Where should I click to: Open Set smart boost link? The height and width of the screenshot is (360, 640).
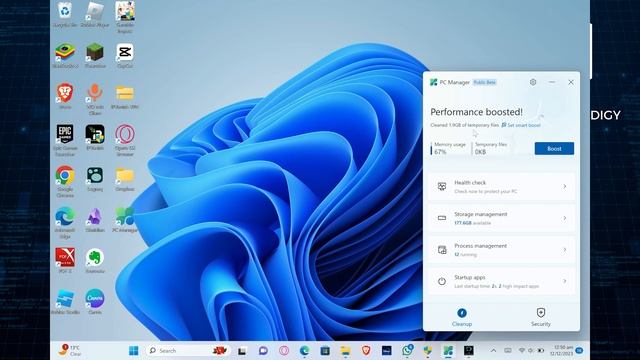(x=521, y=125)
